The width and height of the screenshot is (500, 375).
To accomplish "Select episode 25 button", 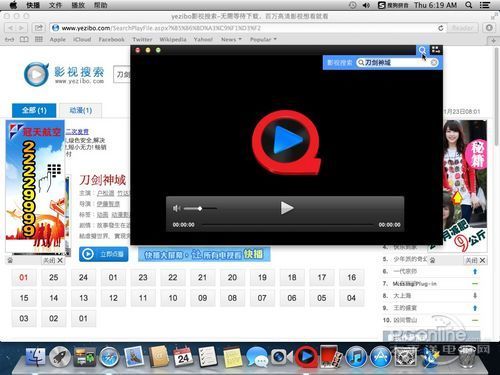I will (54, 277).
